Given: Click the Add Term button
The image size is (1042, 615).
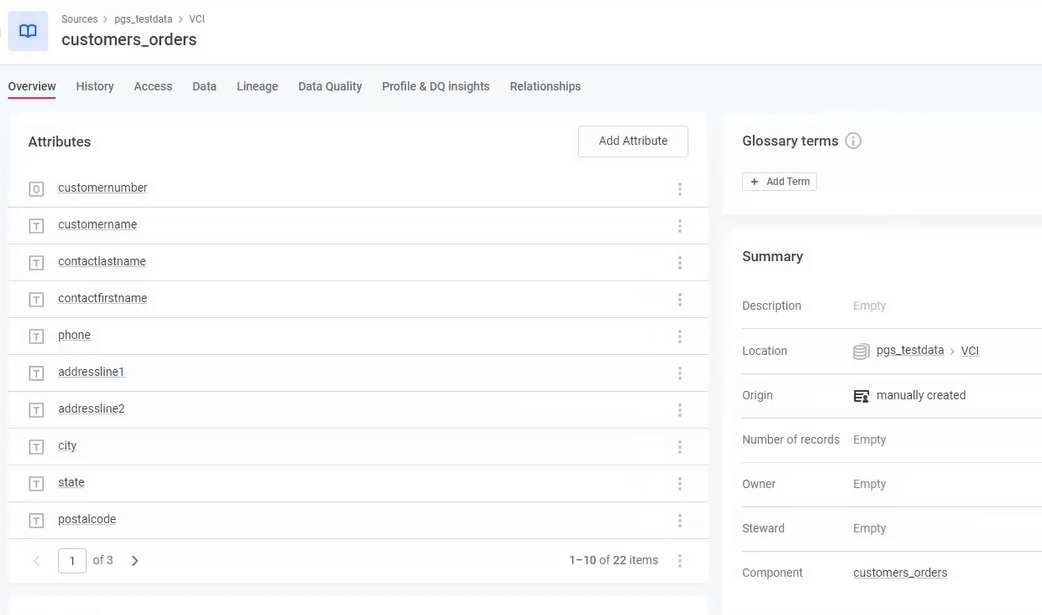Looking at the screenshot, I should coord(779,182).
